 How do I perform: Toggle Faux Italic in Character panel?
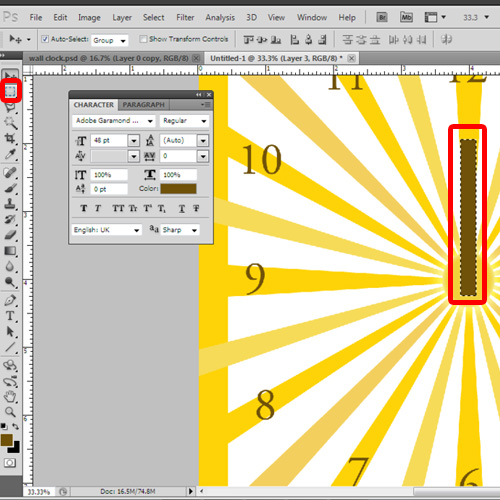97,208
